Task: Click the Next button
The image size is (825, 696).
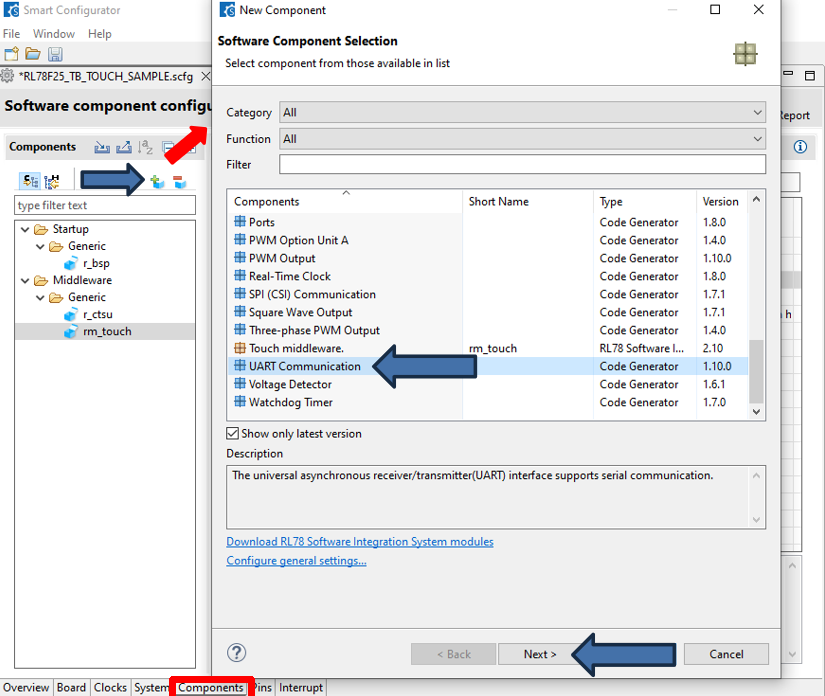Action: pyautogui.click(x=540, y=654)
